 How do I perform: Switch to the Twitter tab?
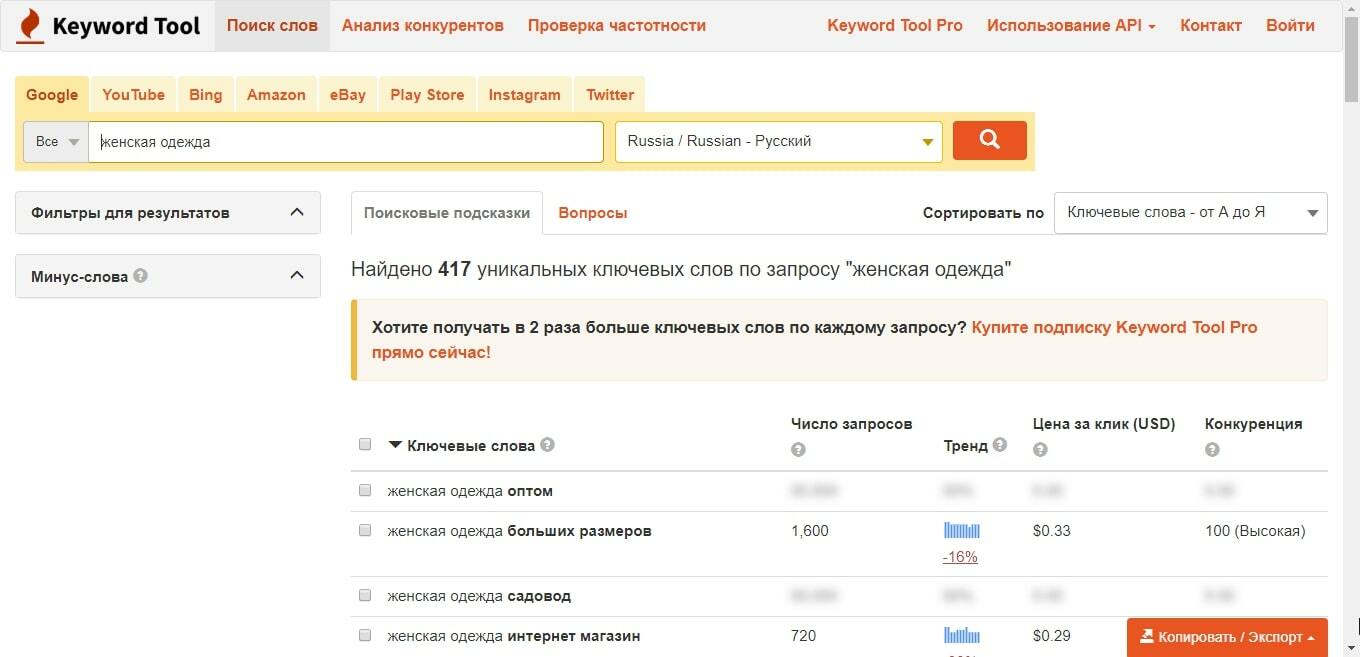coord(610,95)
